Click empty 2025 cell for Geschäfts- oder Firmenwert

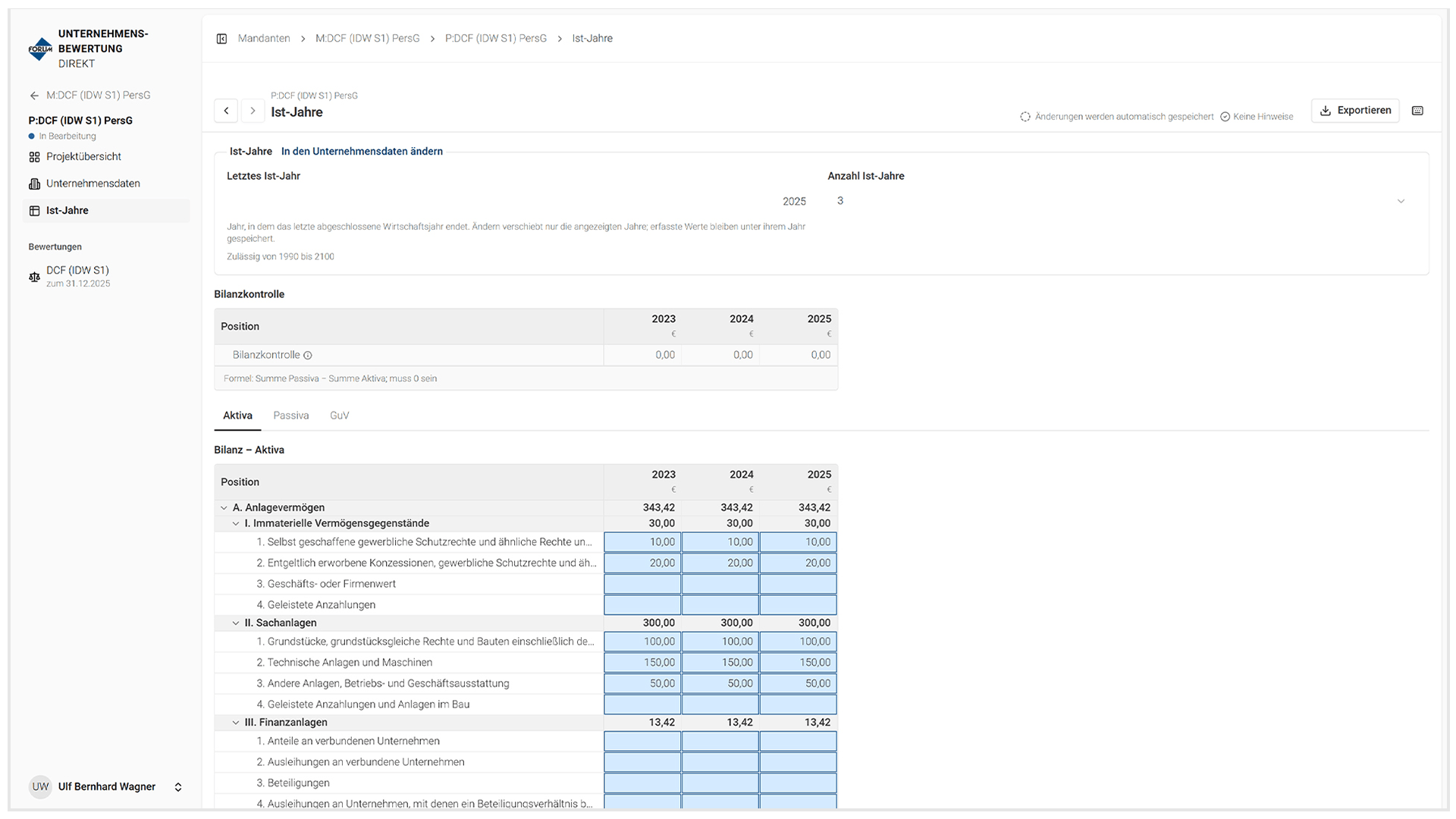pos(799,585)
